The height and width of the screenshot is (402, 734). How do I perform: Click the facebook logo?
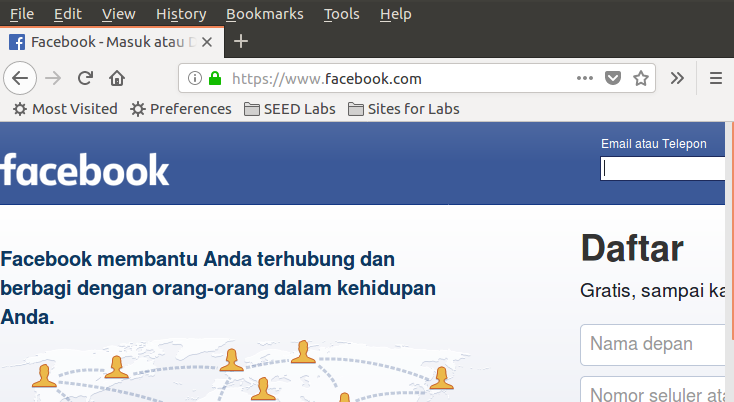[84, 169]
